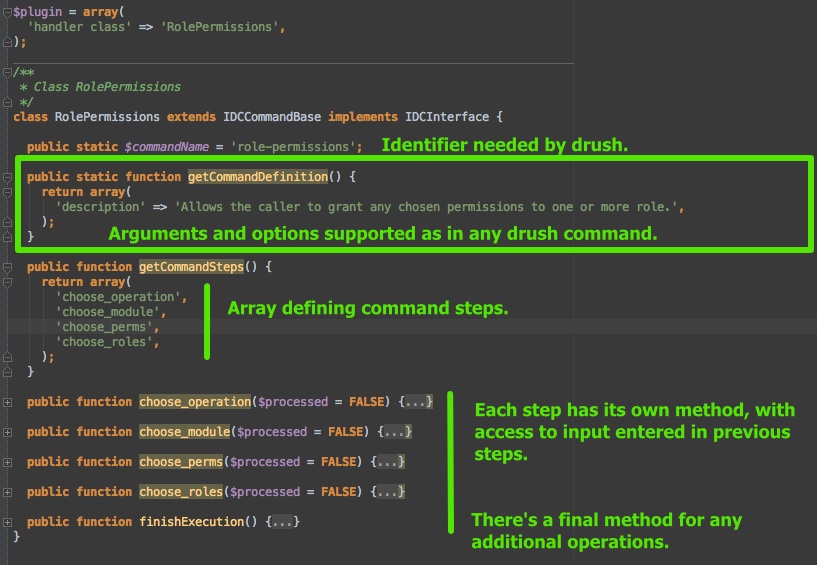The image size is (817, 565).
Task: Click the 'role-permissions' string value
Action: pos(293,147)
